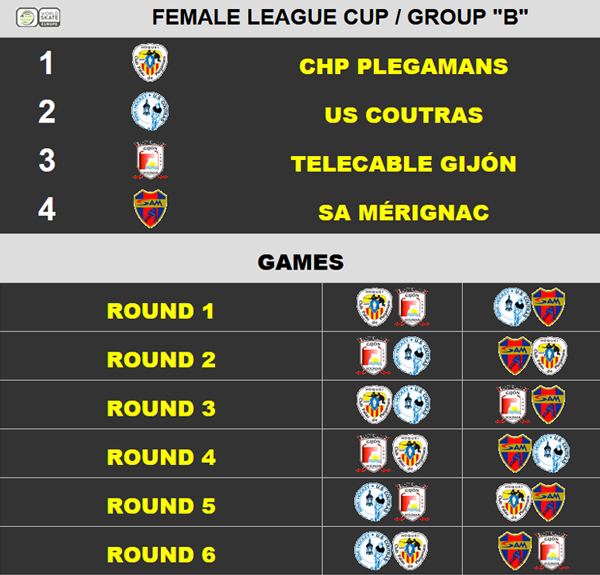Click Plegamans crest in Round 1 row

[374, 307]
